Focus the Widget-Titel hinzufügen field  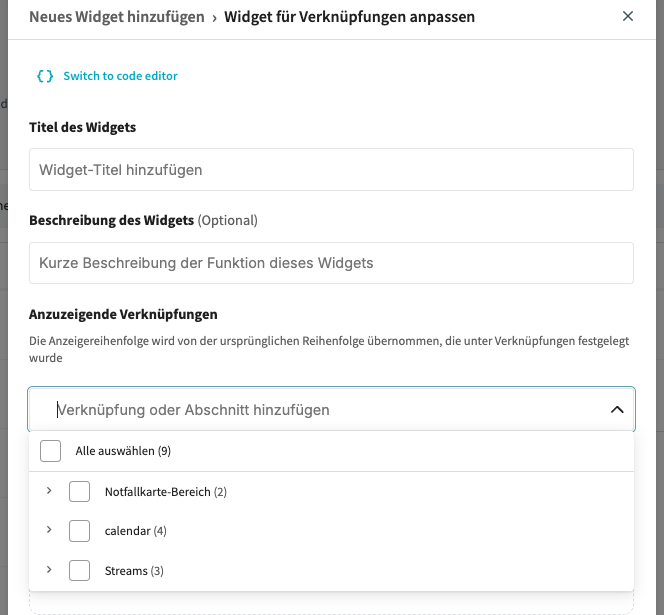[331, 170]
